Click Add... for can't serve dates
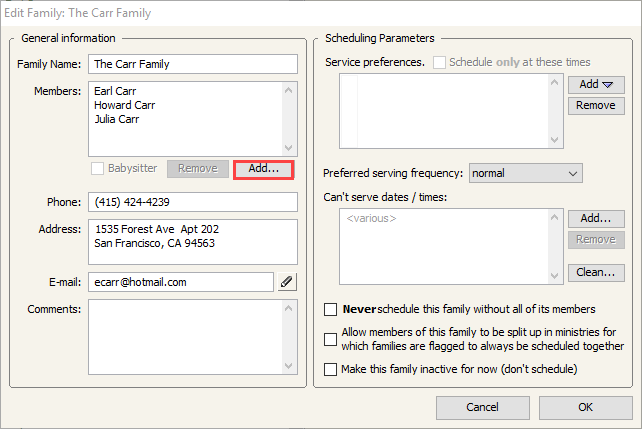This screenshot has height=429, width=642. point(596,219)
